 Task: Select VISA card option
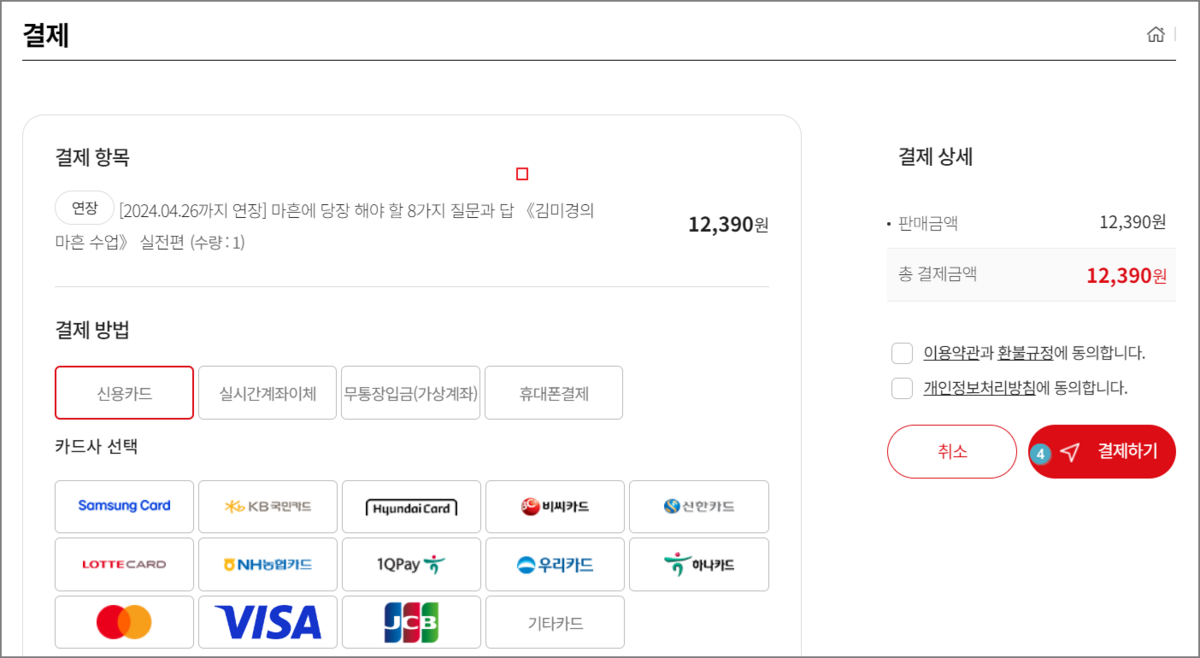(x=268, y=622)
